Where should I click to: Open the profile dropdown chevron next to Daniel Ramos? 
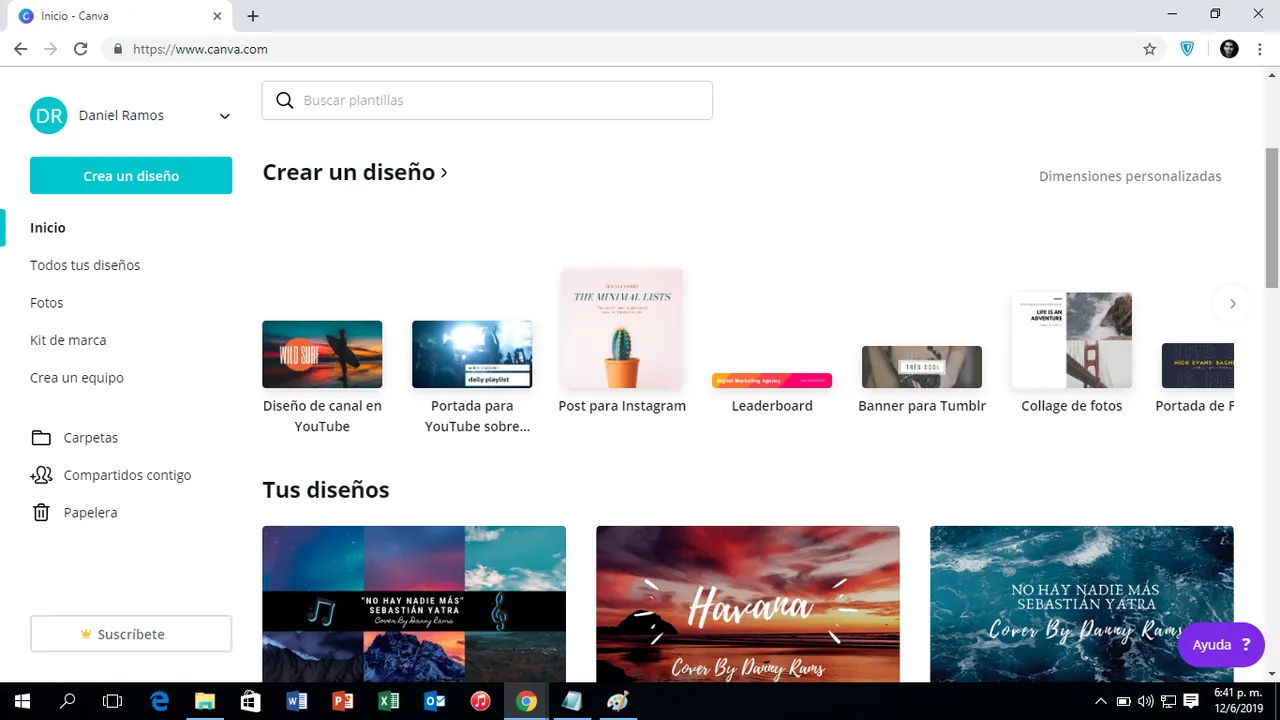click(224, 116)
